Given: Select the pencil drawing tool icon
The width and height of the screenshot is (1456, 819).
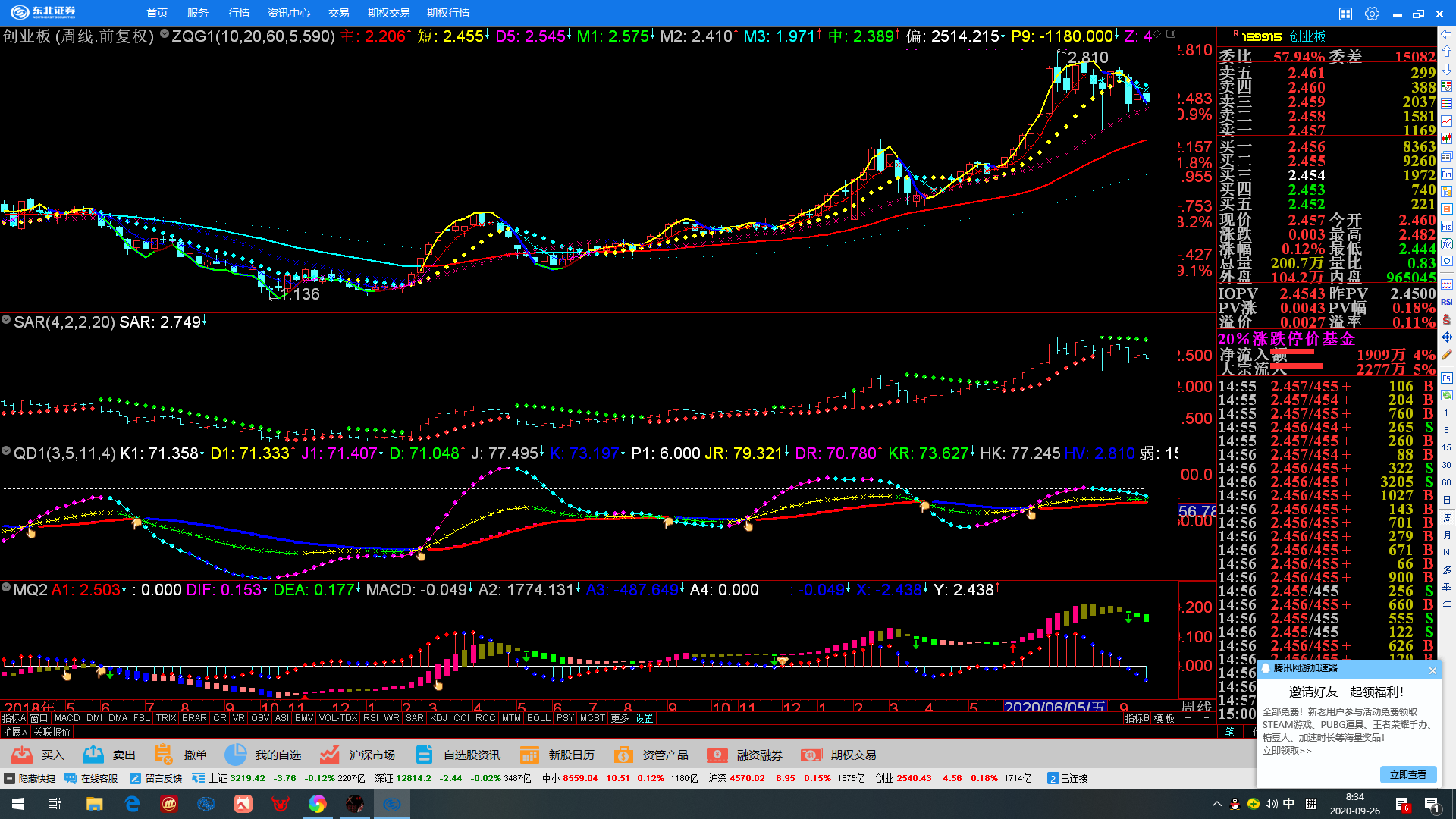Looking at the screenshot, I should [1447, 354].
